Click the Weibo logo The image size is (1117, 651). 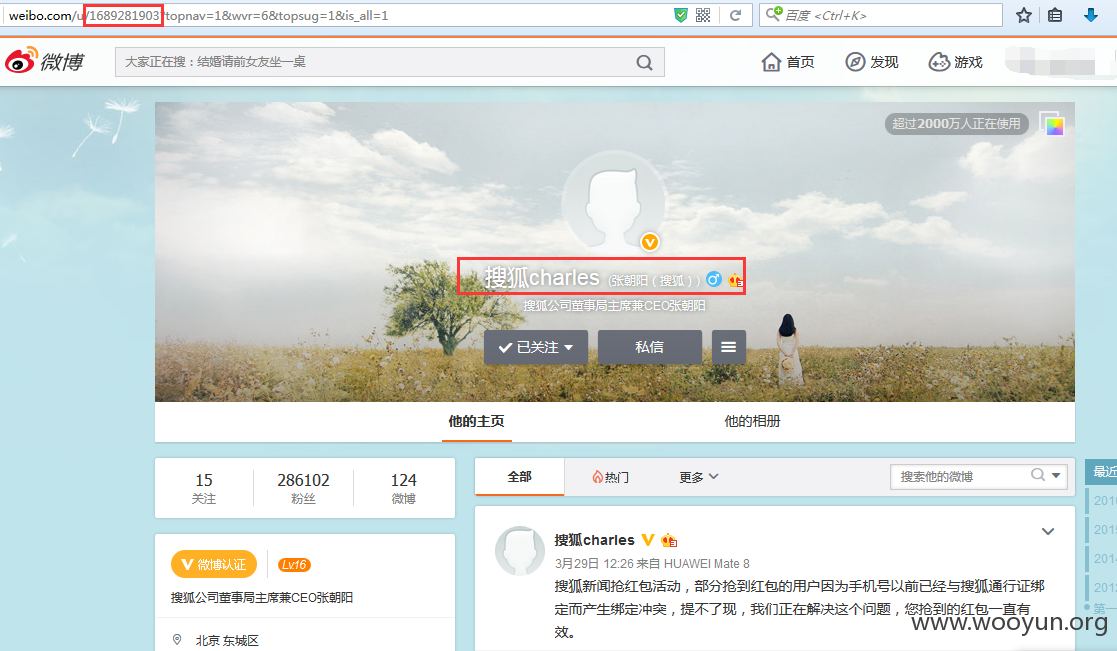(x=44, y=61)
